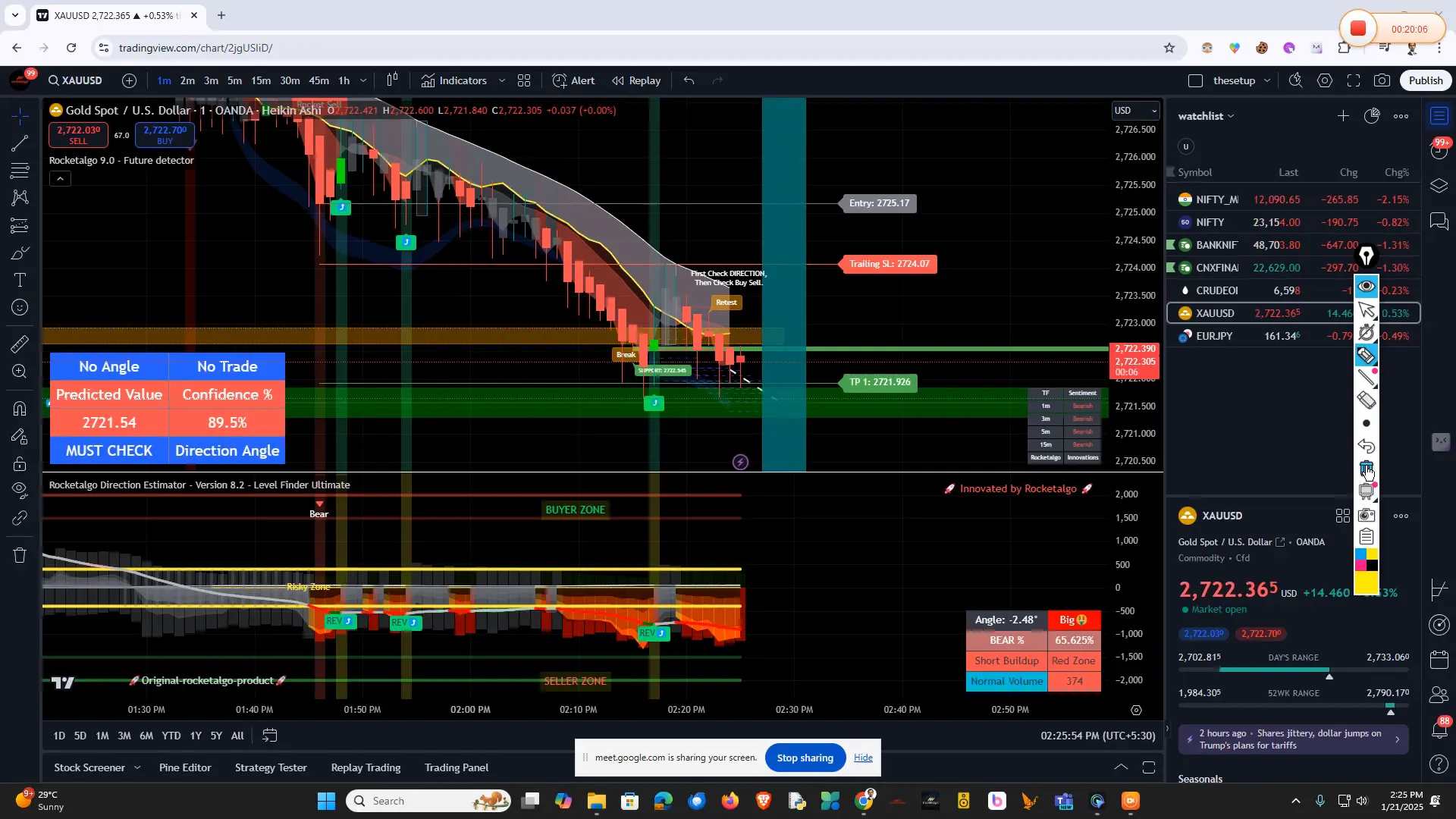This screenshot has width=1456, height=819.
Task: Toggle magnet mode on left toolbar
Action: (20, 409)
